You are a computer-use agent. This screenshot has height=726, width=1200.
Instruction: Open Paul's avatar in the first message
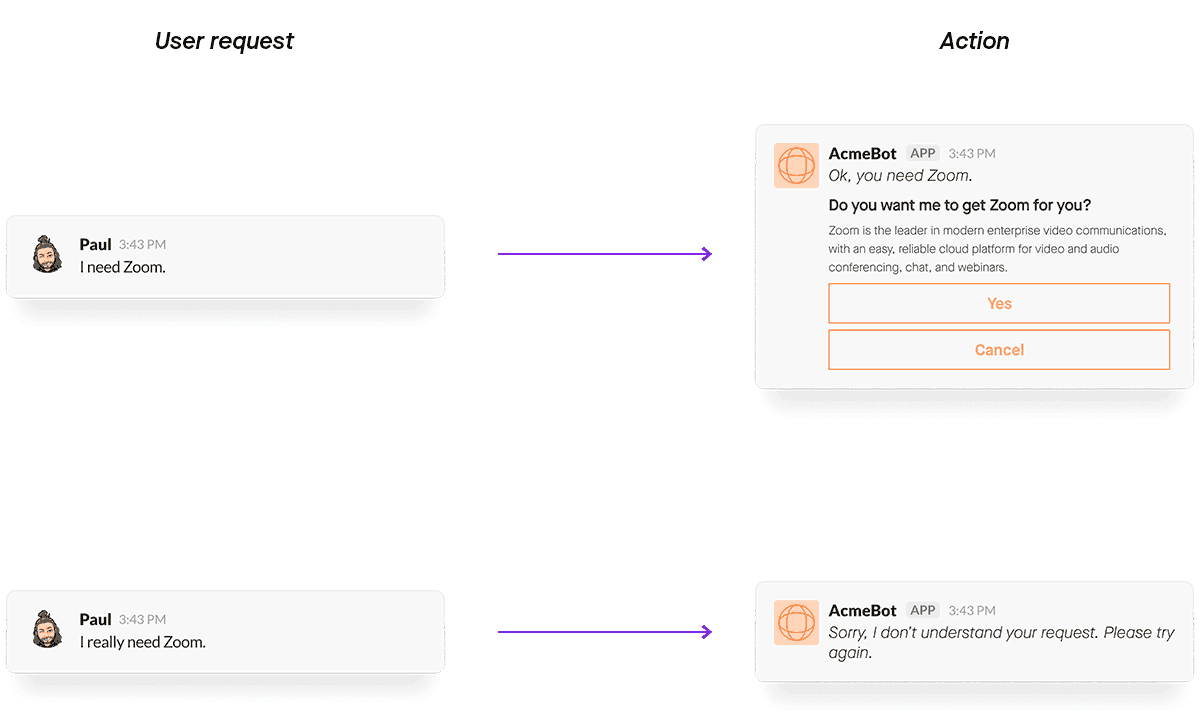[46, 255]
